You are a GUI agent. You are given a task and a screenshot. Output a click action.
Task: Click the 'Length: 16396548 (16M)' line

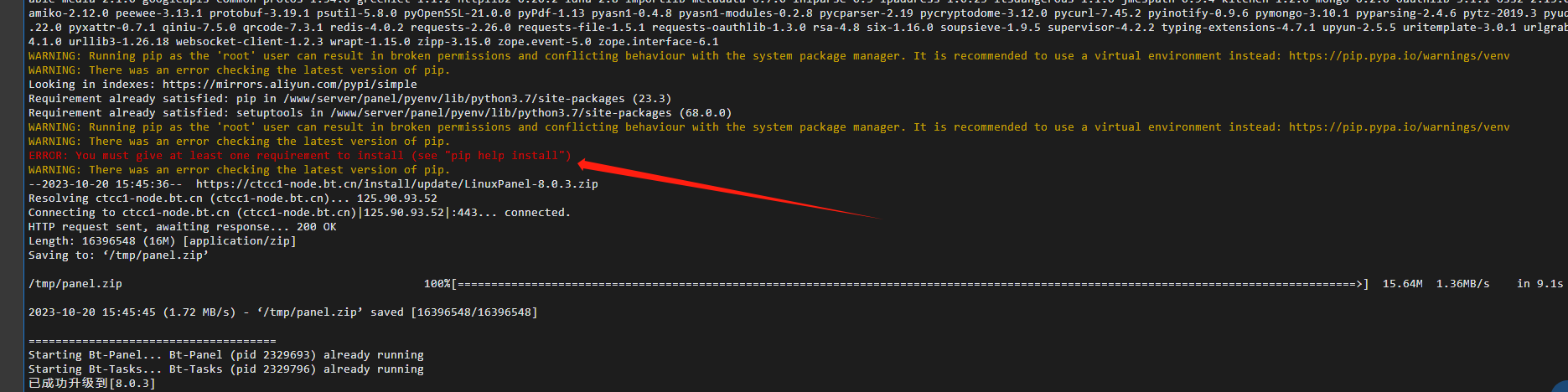pyautogui.click(x=162, y=241)
